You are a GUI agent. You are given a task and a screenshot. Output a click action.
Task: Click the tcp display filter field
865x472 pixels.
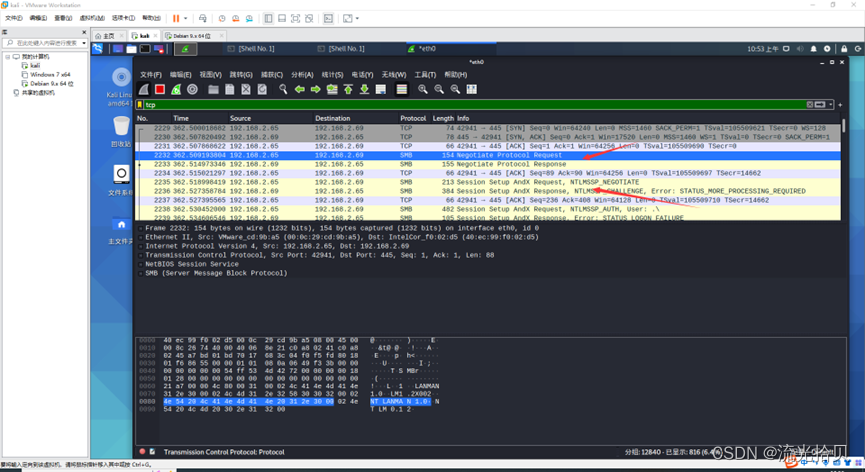click(x=474, y=105)
